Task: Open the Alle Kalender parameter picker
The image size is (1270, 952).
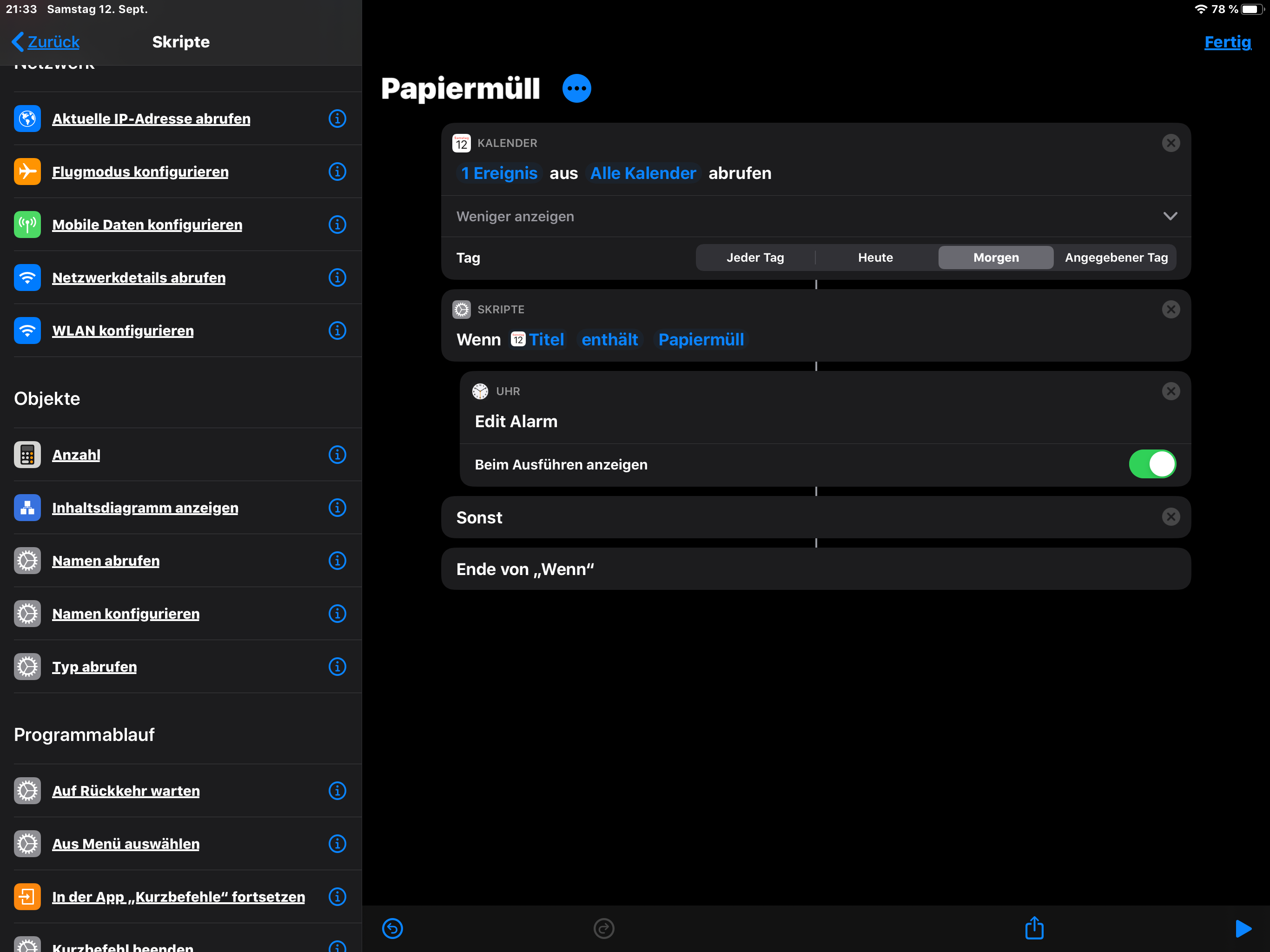Action: coord(642,173)
